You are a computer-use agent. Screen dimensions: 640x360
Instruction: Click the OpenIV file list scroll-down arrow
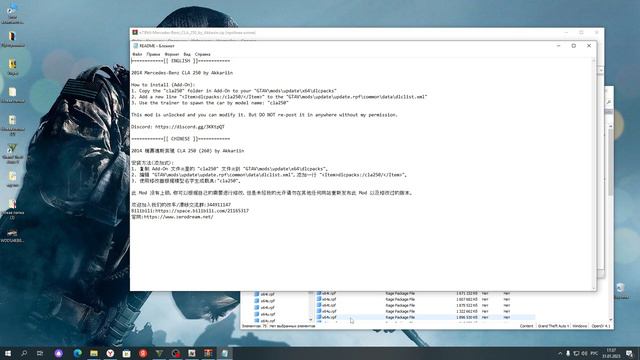611,320
